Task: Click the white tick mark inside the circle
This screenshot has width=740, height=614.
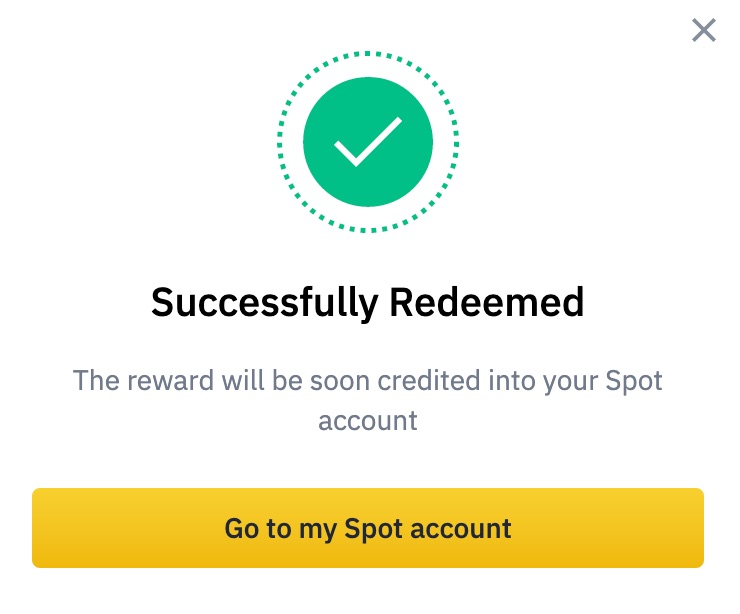Action: [x=366, y=144]
